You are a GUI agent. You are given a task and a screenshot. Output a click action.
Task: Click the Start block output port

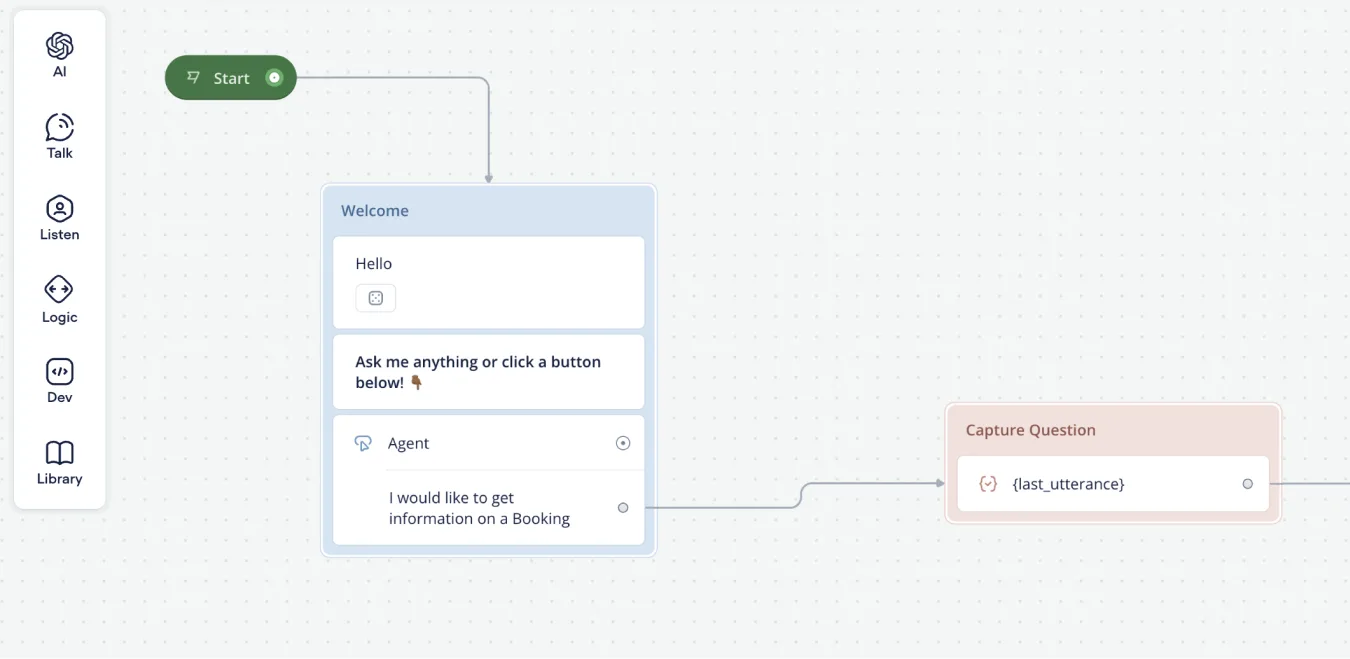click(x=274, y=77)
